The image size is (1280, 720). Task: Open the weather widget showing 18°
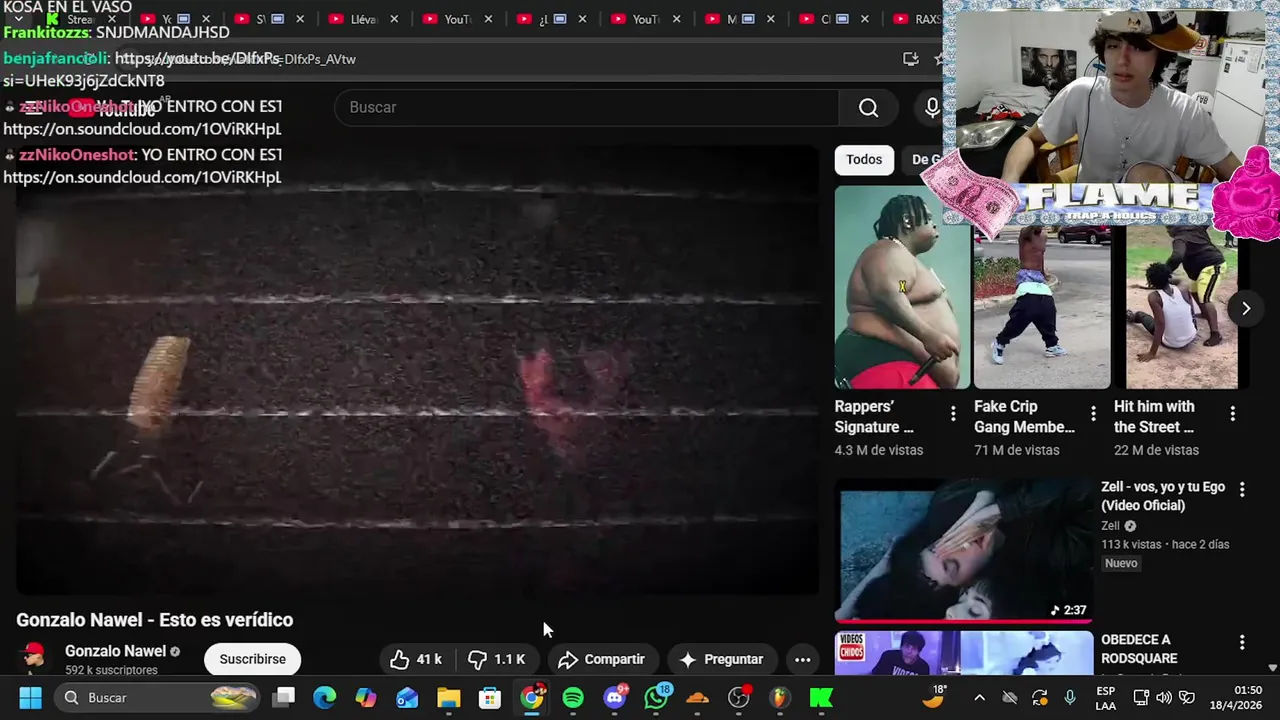tap(934, 697)
